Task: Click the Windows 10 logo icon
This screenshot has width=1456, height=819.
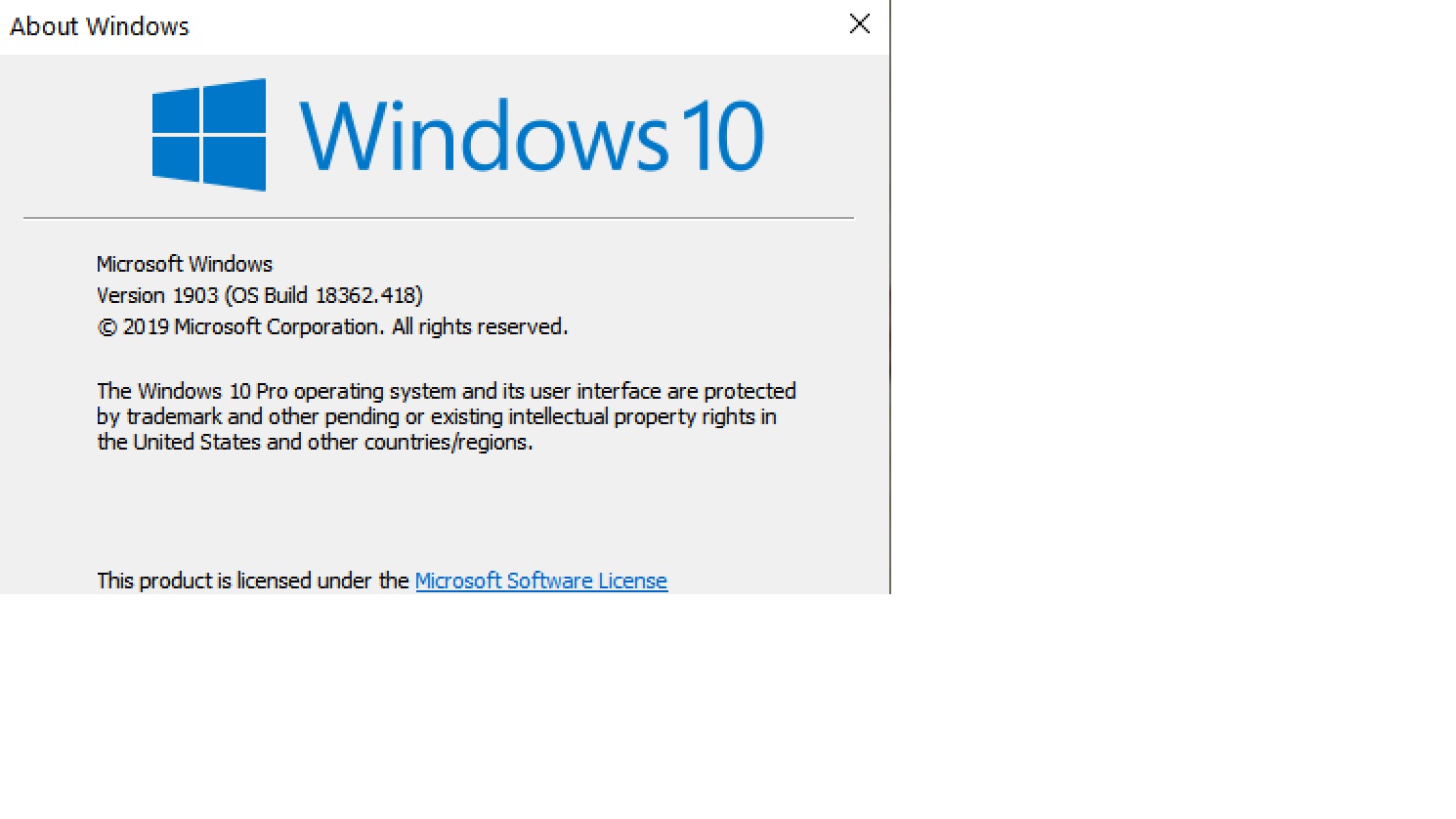Action: [x=209, y=135]
